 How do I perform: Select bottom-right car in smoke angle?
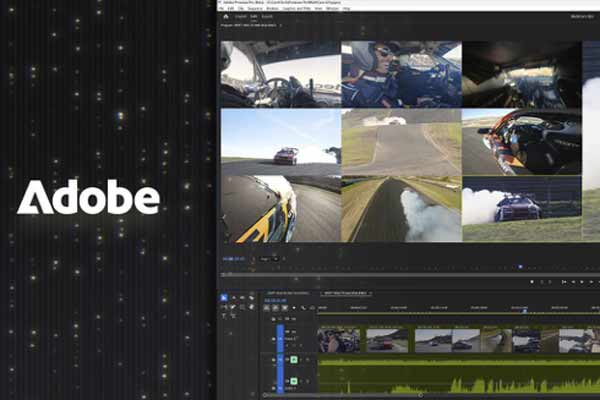[x=522, y=209]
